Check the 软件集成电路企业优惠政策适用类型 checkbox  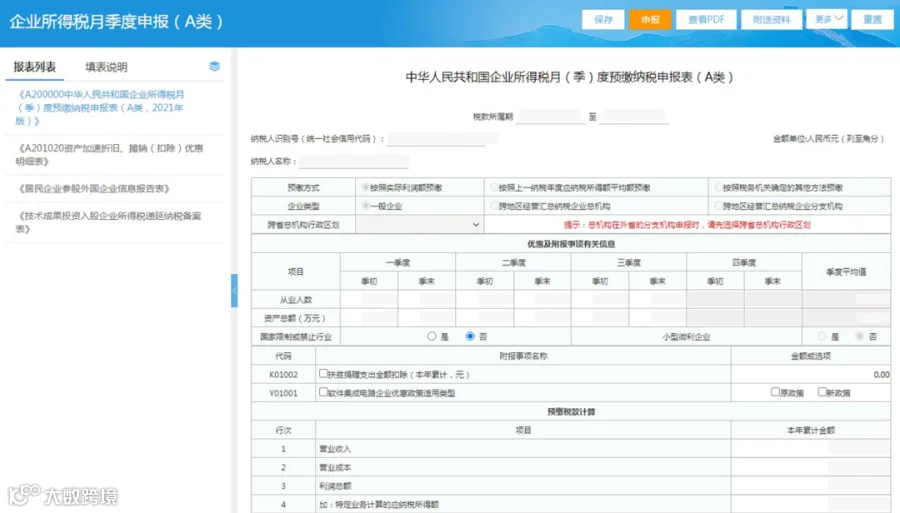323,392
